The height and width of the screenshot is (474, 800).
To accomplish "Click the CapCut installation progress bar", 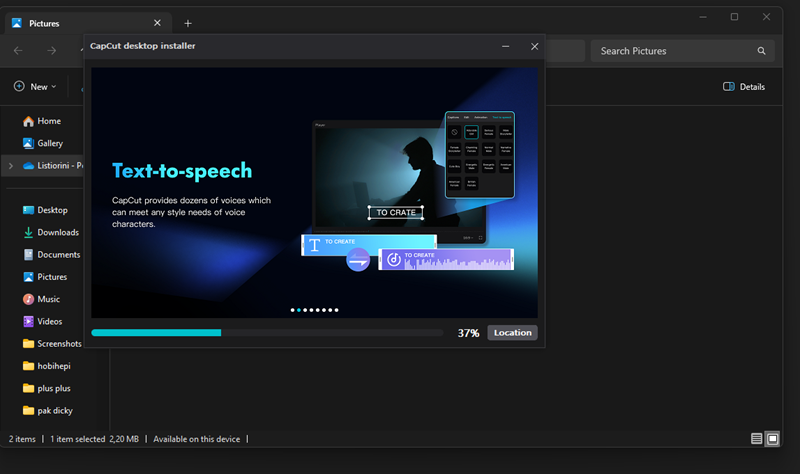I will 266,332.
